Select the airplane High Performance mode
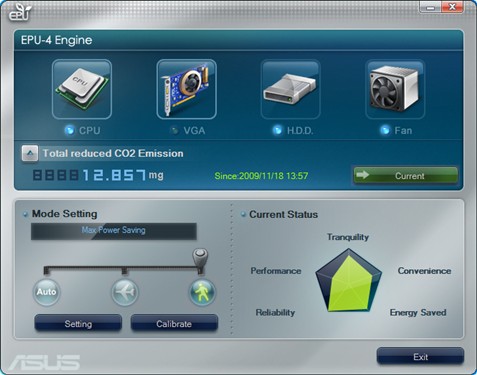The width and height of the screenshot is (477, 375). [125, 292]
